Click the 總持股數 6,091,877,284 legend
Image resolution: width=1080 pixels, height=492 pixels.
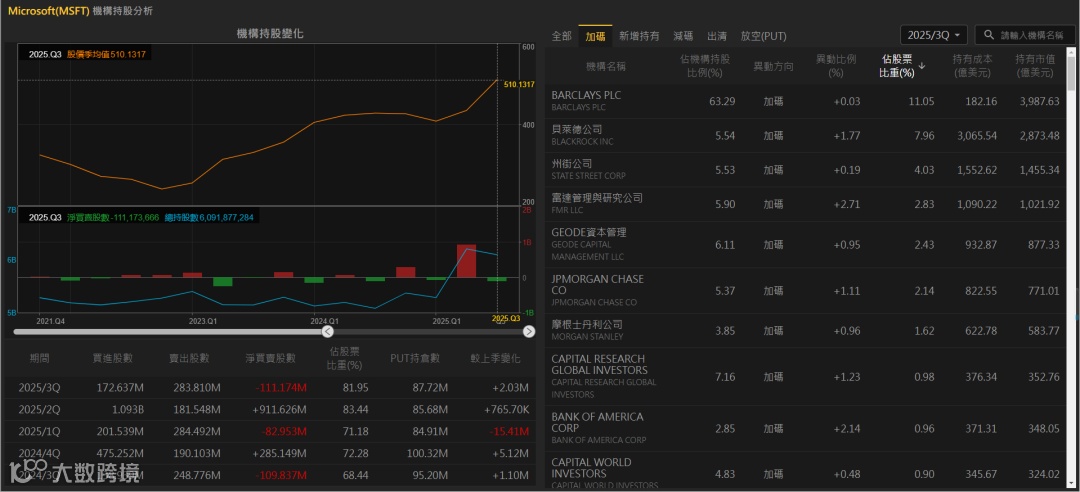click(x=209, y=218)
